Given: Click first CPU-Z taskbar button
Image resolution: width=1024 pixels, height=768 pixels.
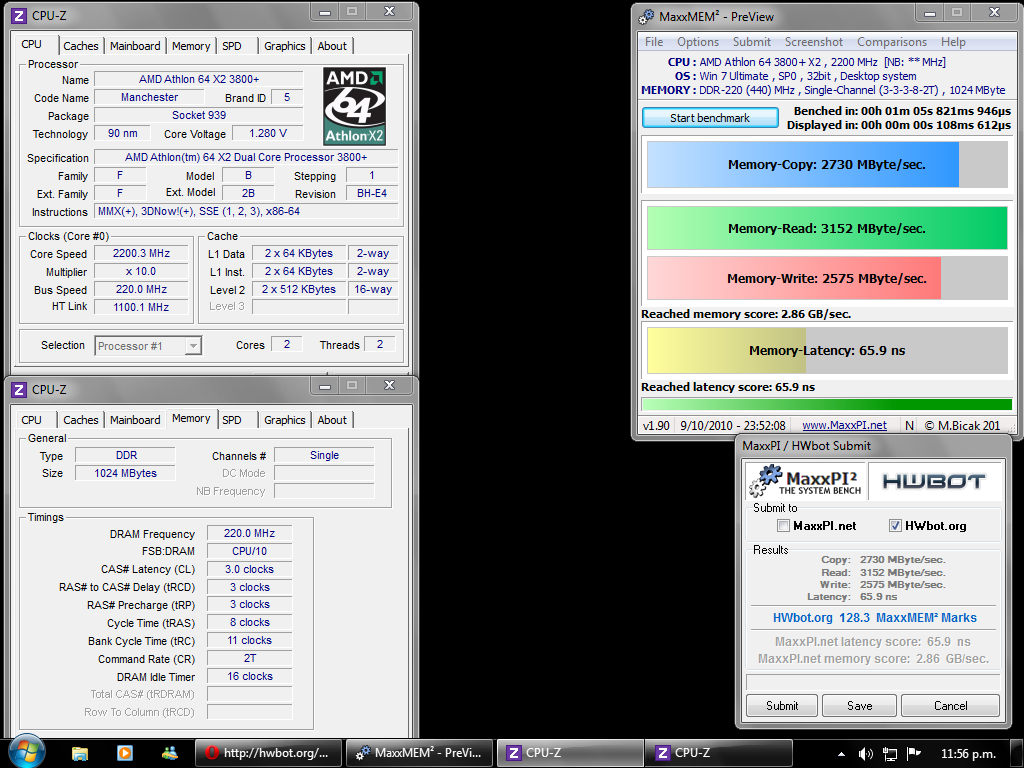Looking at the screenshot, I should 569,753.
